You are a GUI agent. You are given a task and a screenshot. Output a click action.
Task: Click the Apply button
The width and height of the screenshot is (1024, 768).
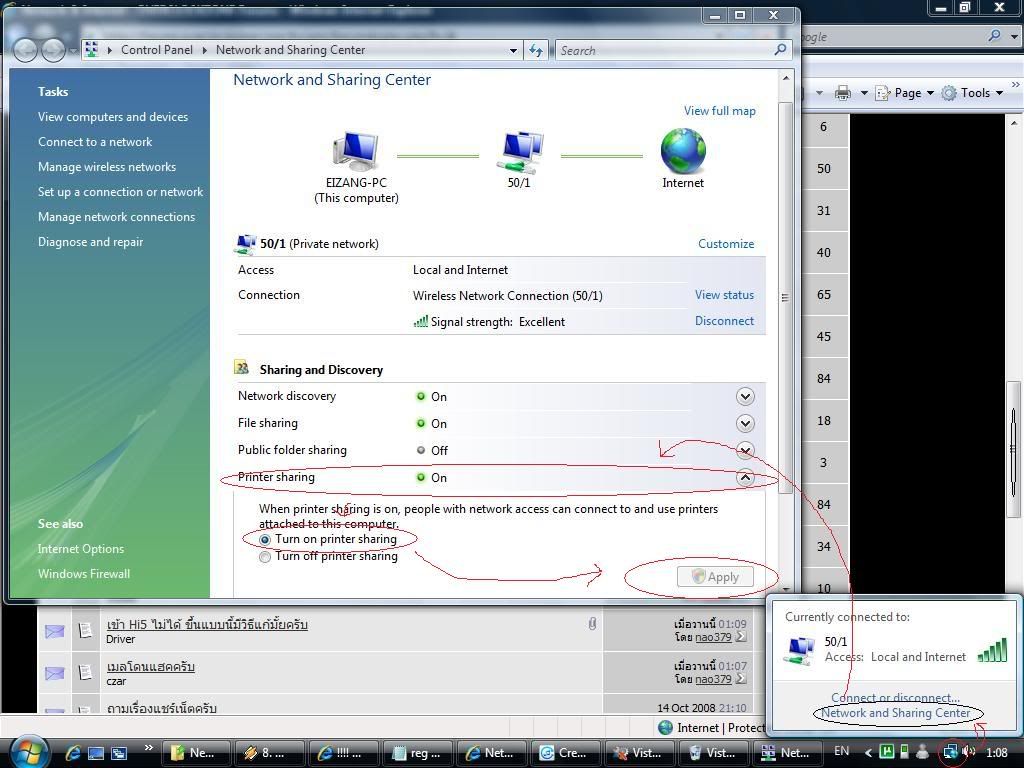(714, 576)
